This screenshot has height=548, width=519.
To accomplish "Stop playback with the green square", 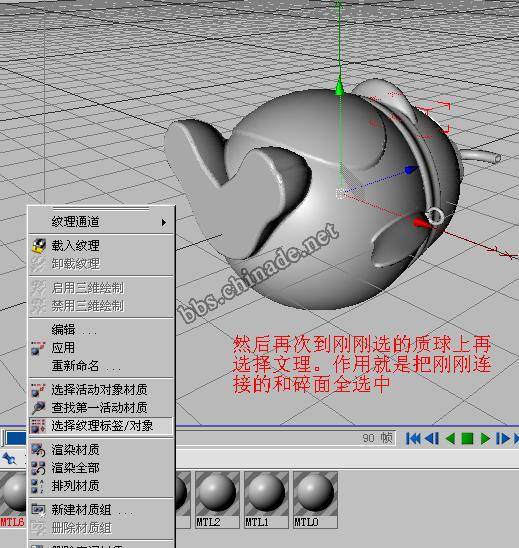I will coord(467,438).
